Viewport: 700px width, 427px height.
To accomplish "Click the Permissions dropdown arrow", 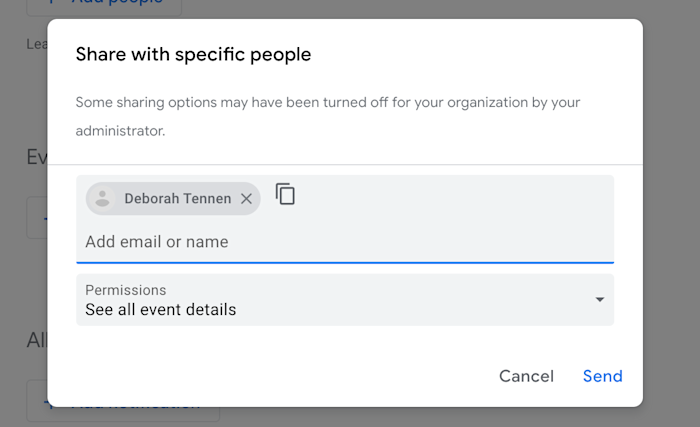I will click(599, 300).
